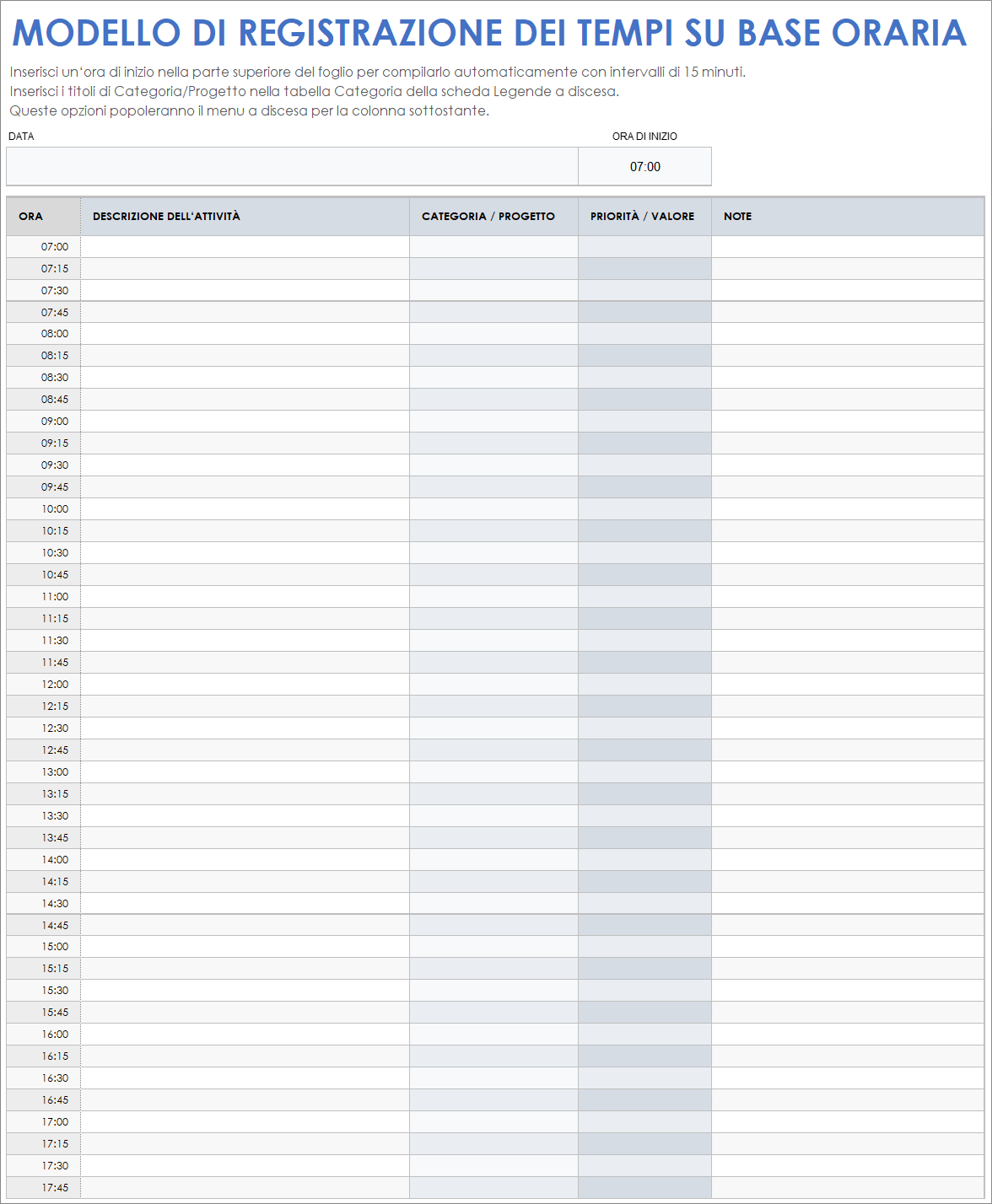Select the ORA DI INIZIO cell showing 07:00

pyautogui.click(x=644, y=167)
